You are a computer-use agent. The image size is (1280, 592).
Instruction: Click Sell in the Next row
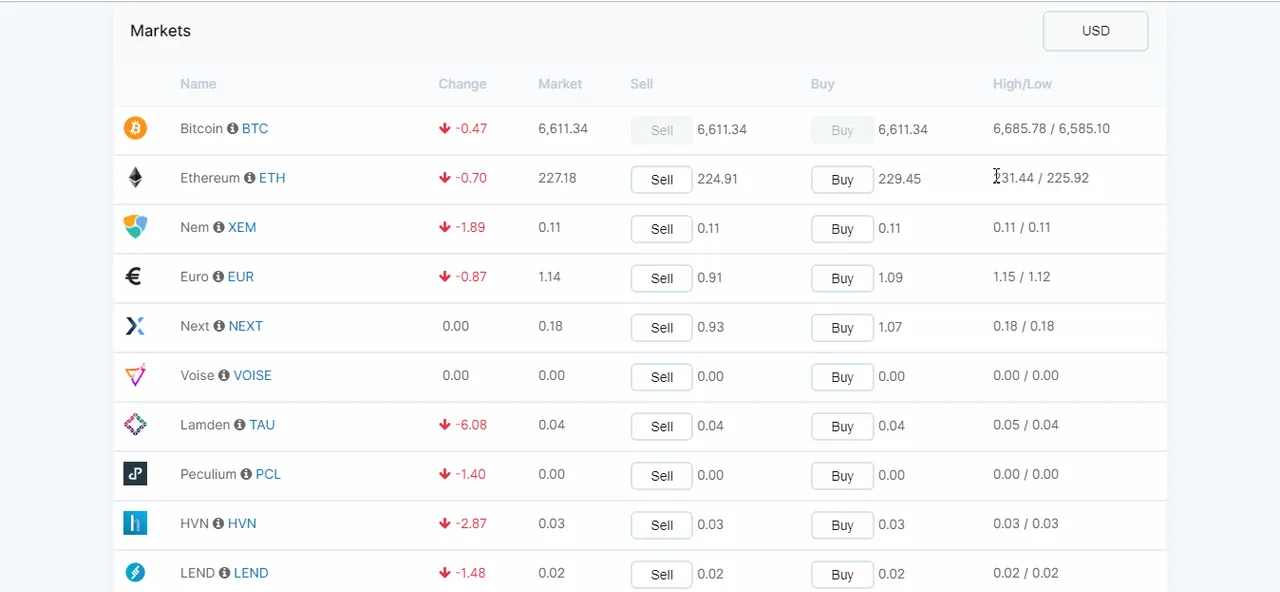[661, 328]
